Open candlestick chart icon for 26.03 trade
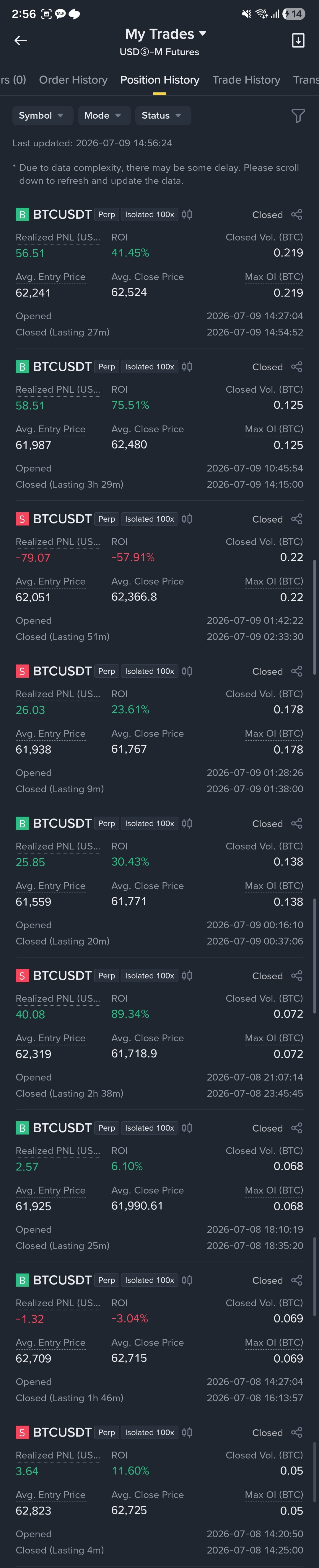The image size is (319, 1568). (x=187, y=671)
